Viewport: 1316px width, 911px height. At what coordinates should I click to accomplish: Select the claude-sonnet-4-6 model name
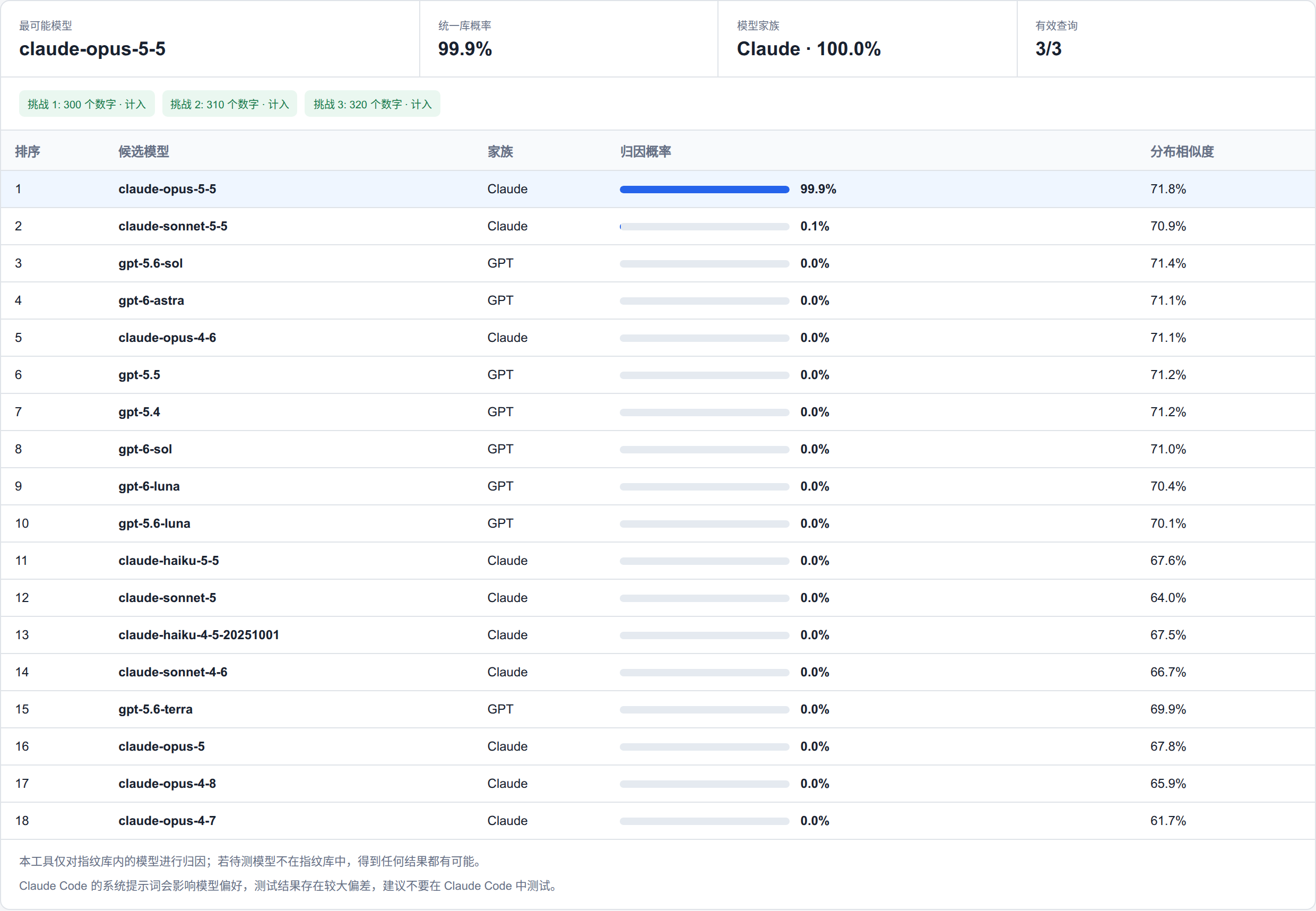pos(173,671)
